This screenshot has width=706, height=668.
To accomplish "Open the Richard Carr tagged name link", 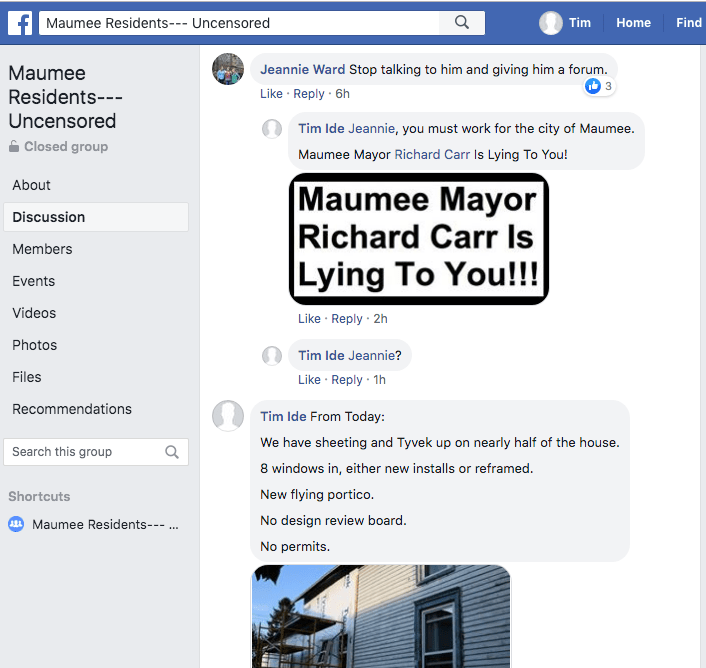I will click(432, 155).
